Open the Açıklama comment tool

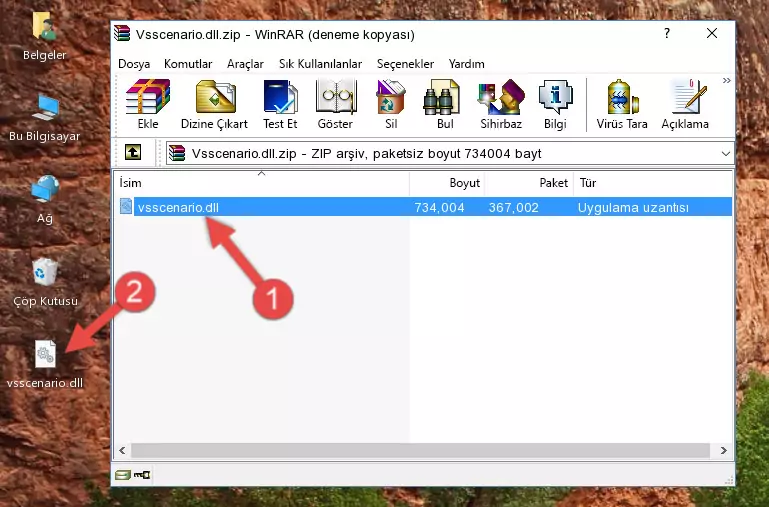pyautogui.click(x=685, y=104)
